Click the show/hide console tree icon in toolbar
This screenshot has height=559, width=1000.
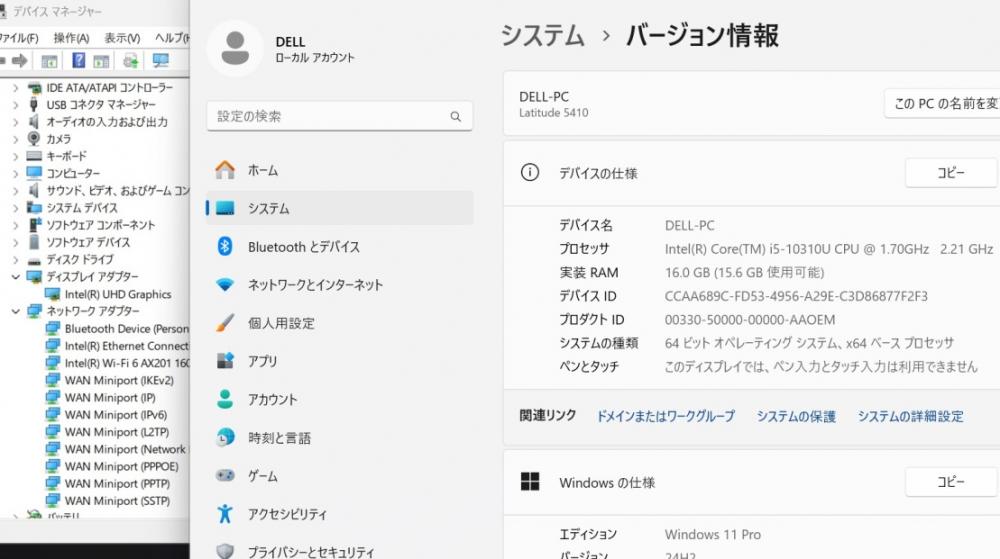[x=49, y=61]
